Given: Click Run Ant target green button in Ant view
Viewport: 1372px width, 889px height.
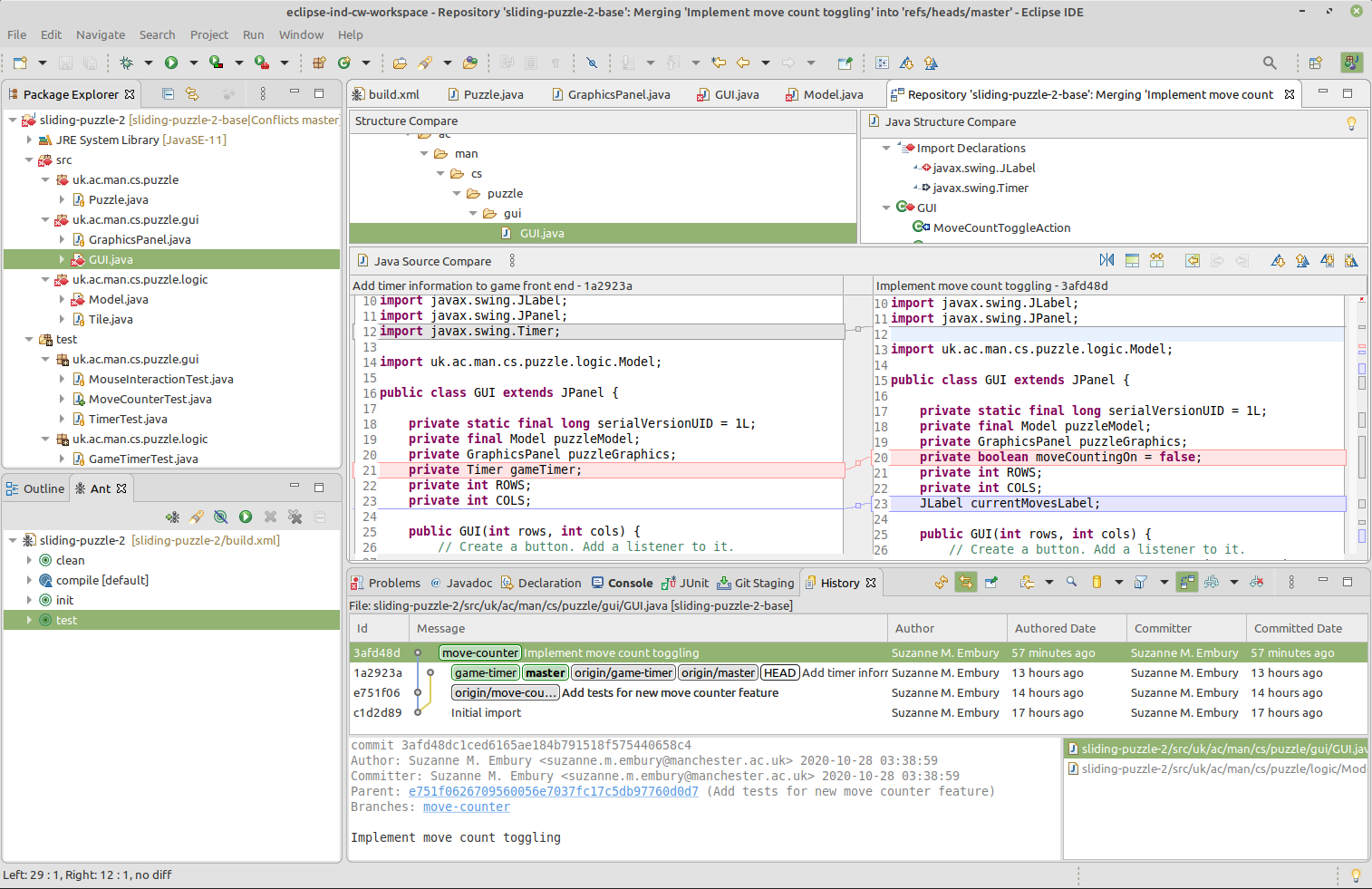Looking at the screenshot, I should click(x=246, y=517).
